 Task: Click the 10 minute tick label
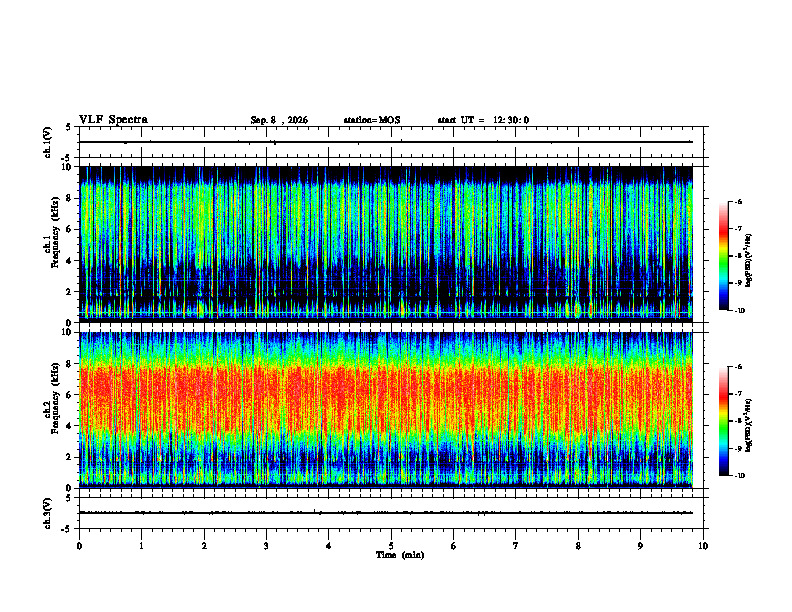click(x=703, y=546)
